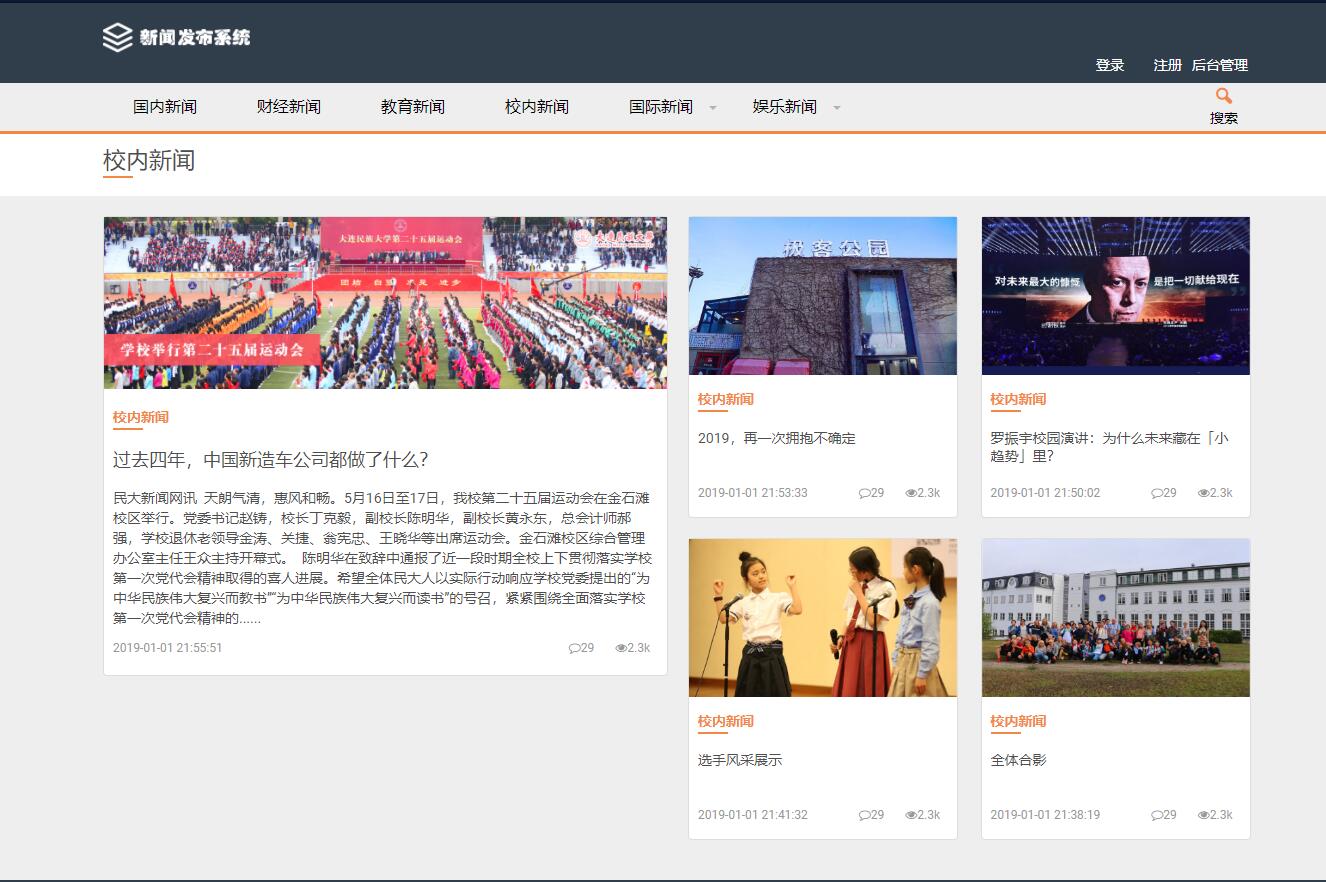This screenshot has width=1326, height=882.
Task: Click the 全体合影 article thumbnail
Action: point(1115,618)
